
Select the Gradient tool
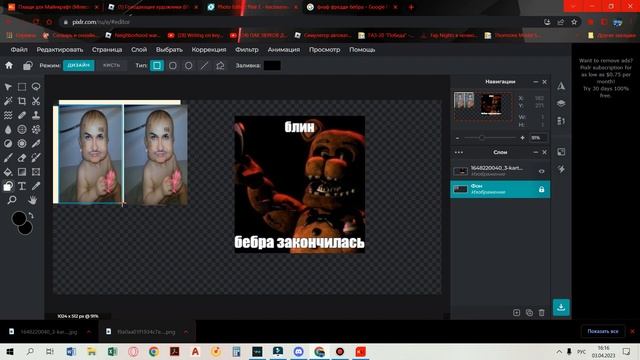pos(22,172)
